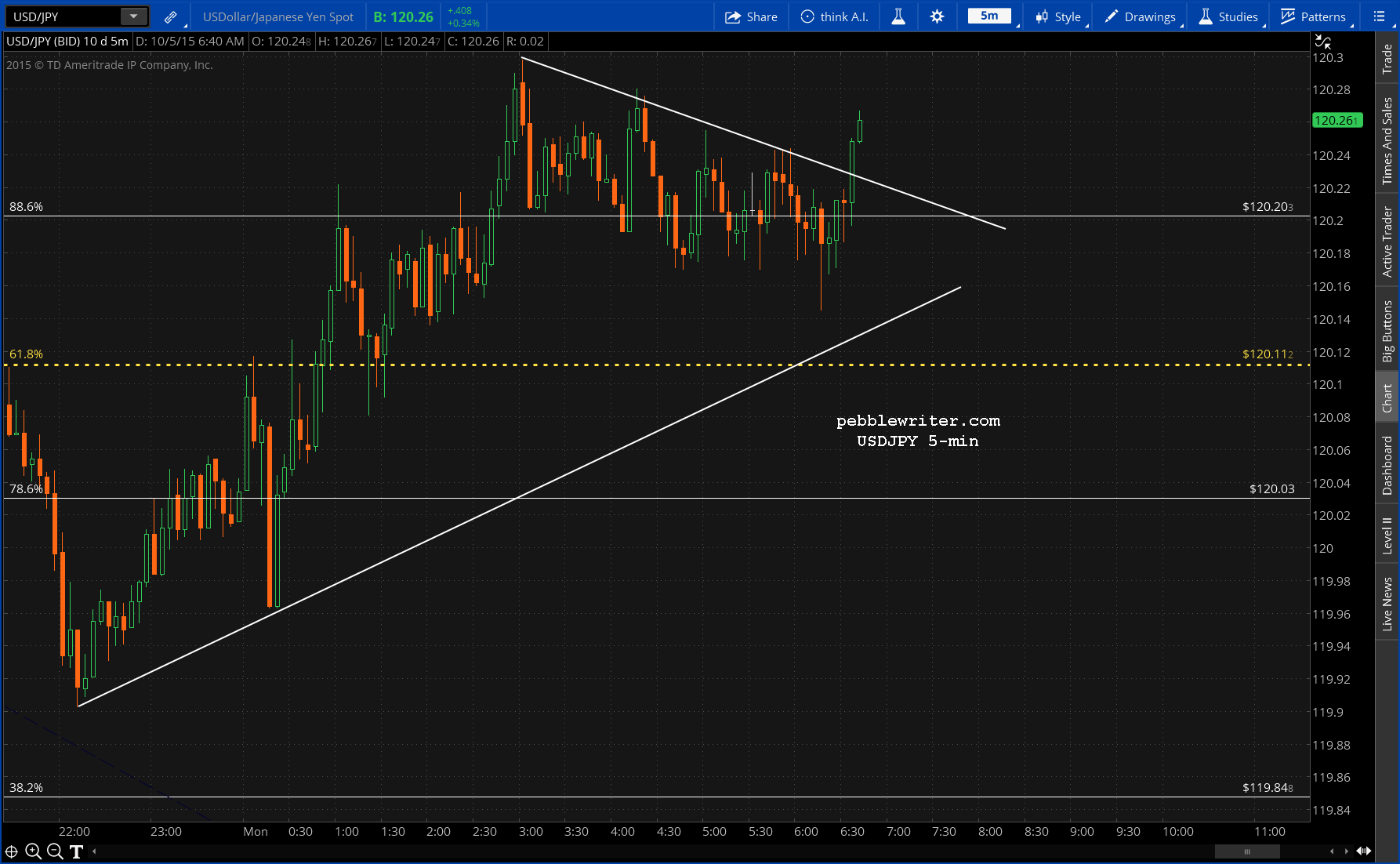This screenshot has width=1400, height=864.
Task: Select the Chart sidebar tab
Action: (1387, 398)
